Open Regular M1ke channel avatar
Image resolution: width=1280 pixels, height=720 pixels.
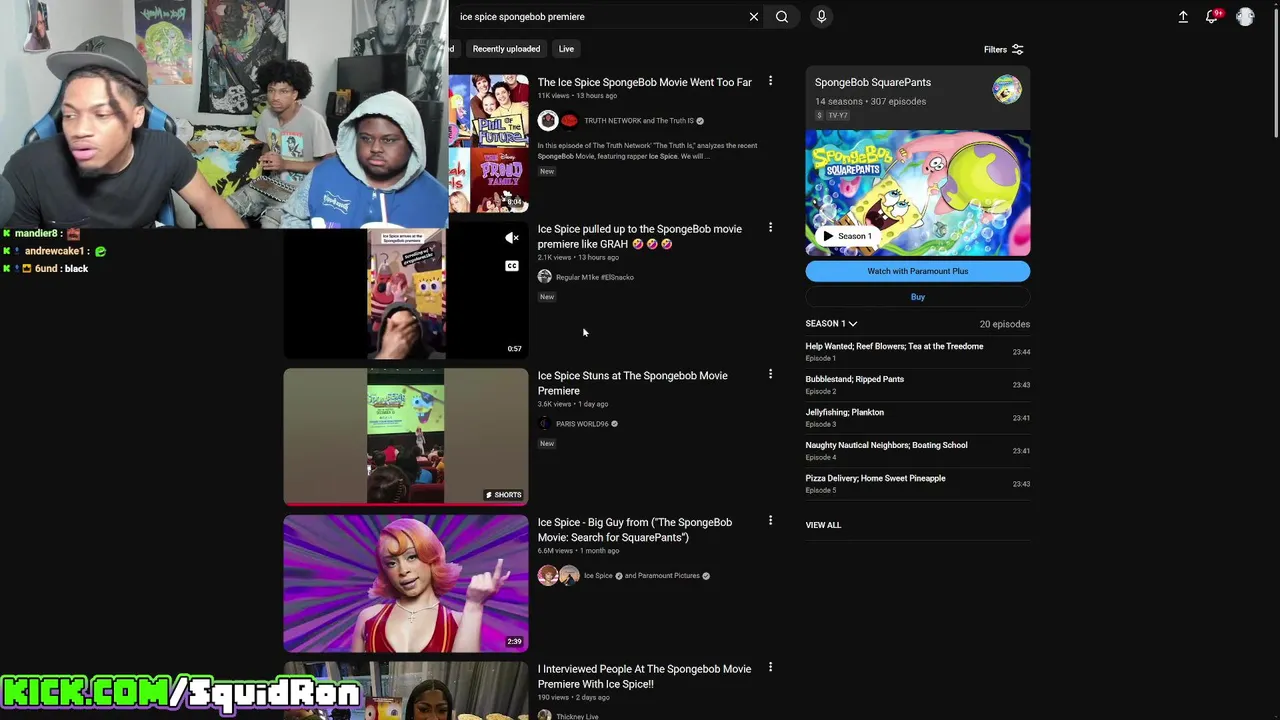545,277
